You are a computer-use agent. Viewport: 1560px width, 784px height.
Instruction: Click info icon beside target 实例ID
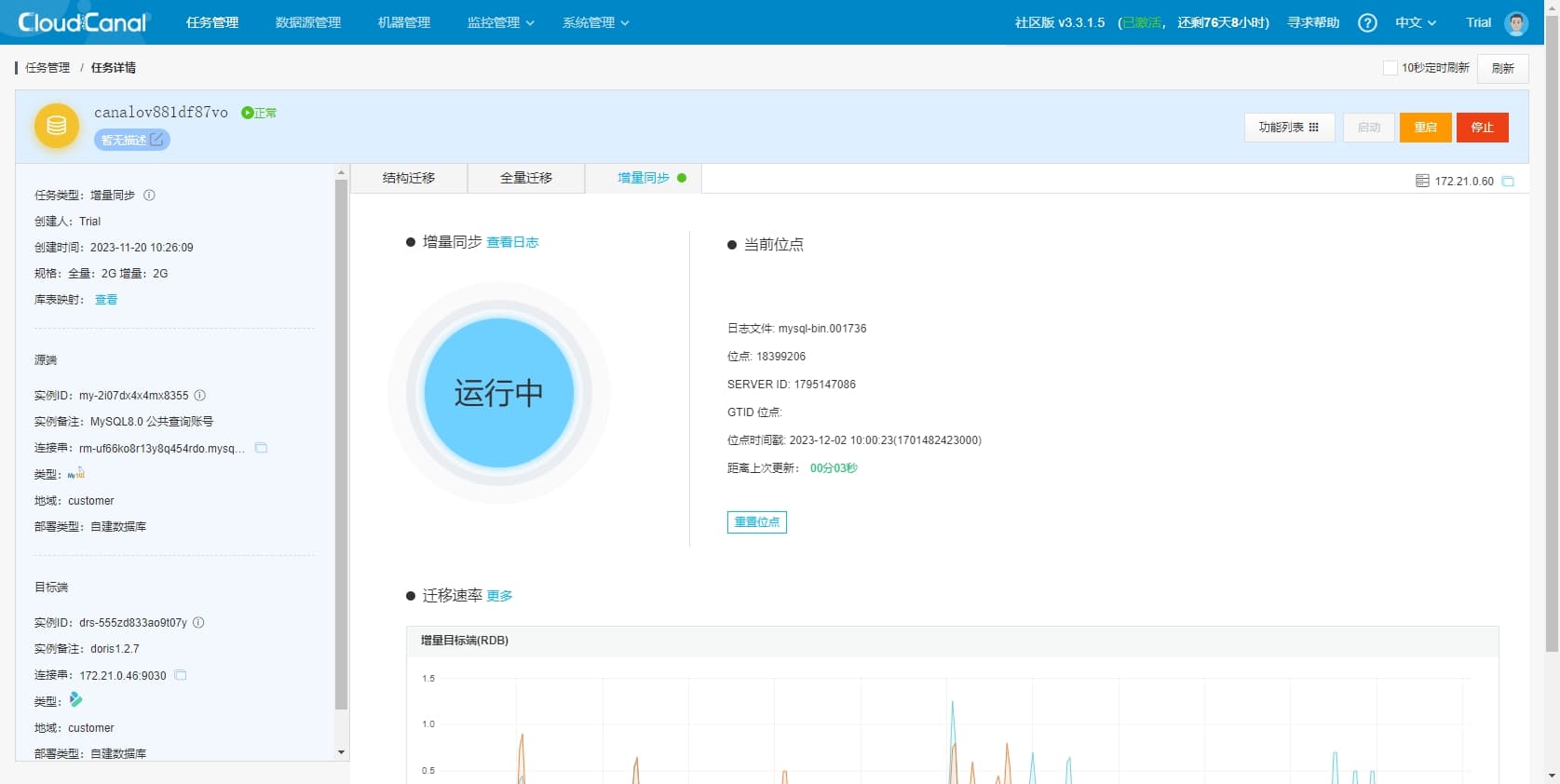click(198, 622)
